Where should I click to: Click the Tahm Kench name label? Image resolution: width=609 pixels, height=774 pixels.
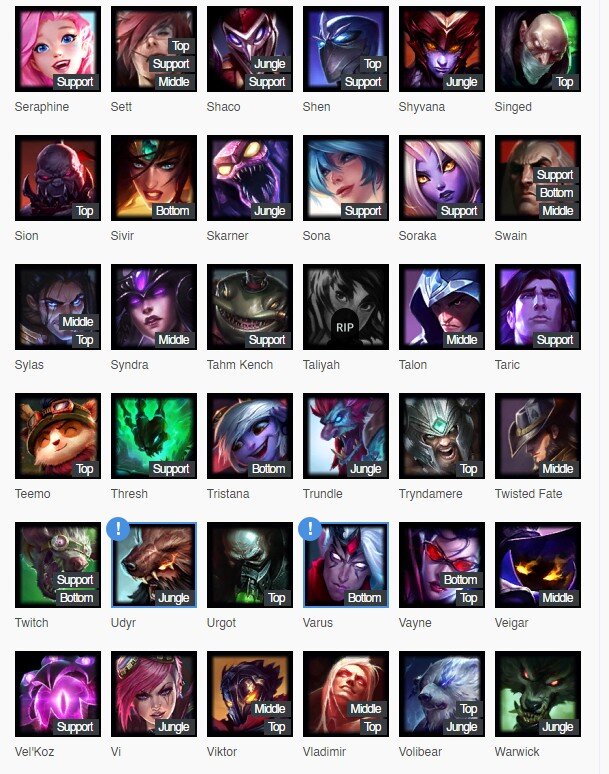coord(240,365)
